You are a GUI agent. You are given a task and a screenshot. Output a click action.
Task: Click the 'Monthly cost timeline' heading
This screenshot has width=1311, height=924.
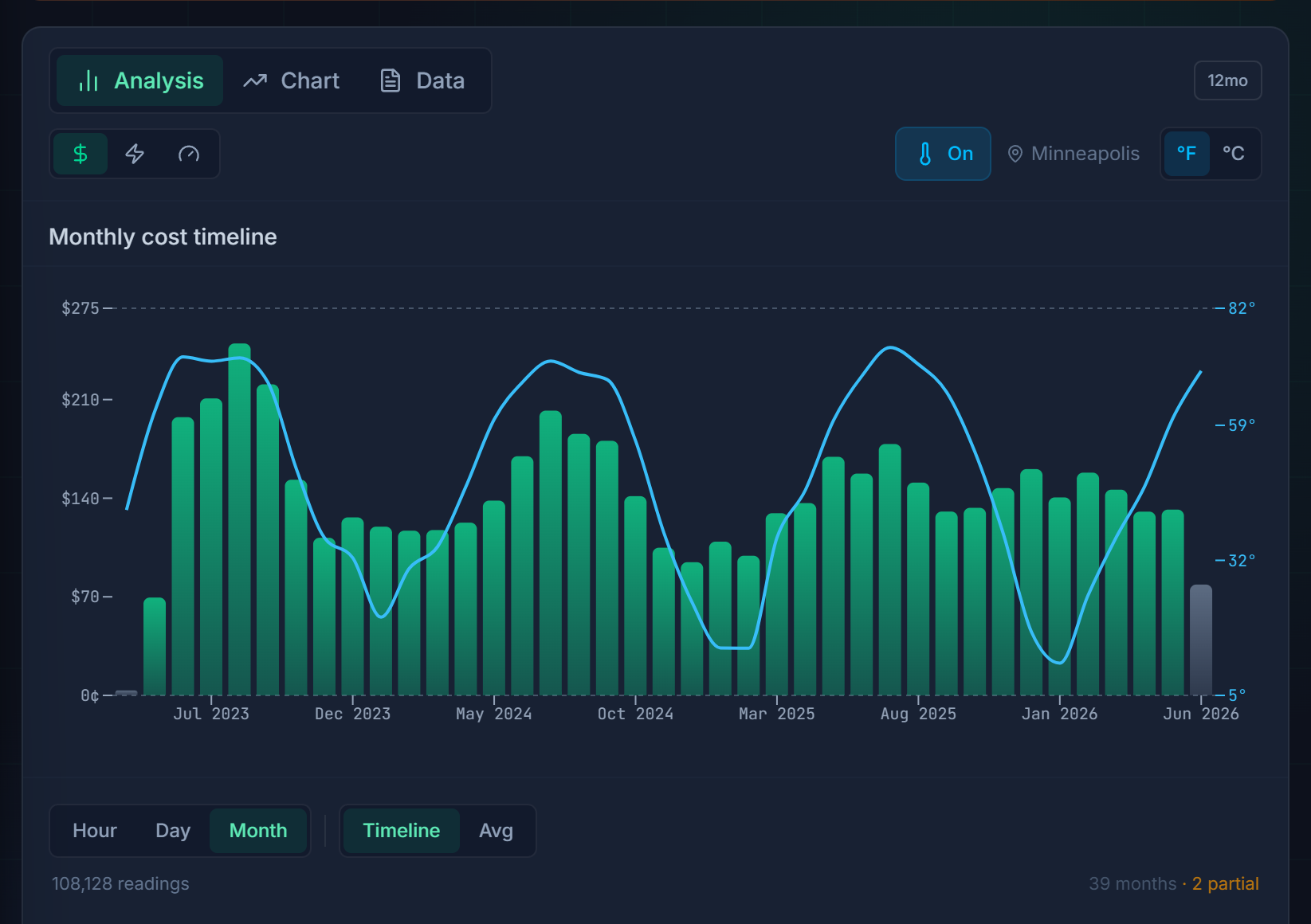click(x=163, y=237)
